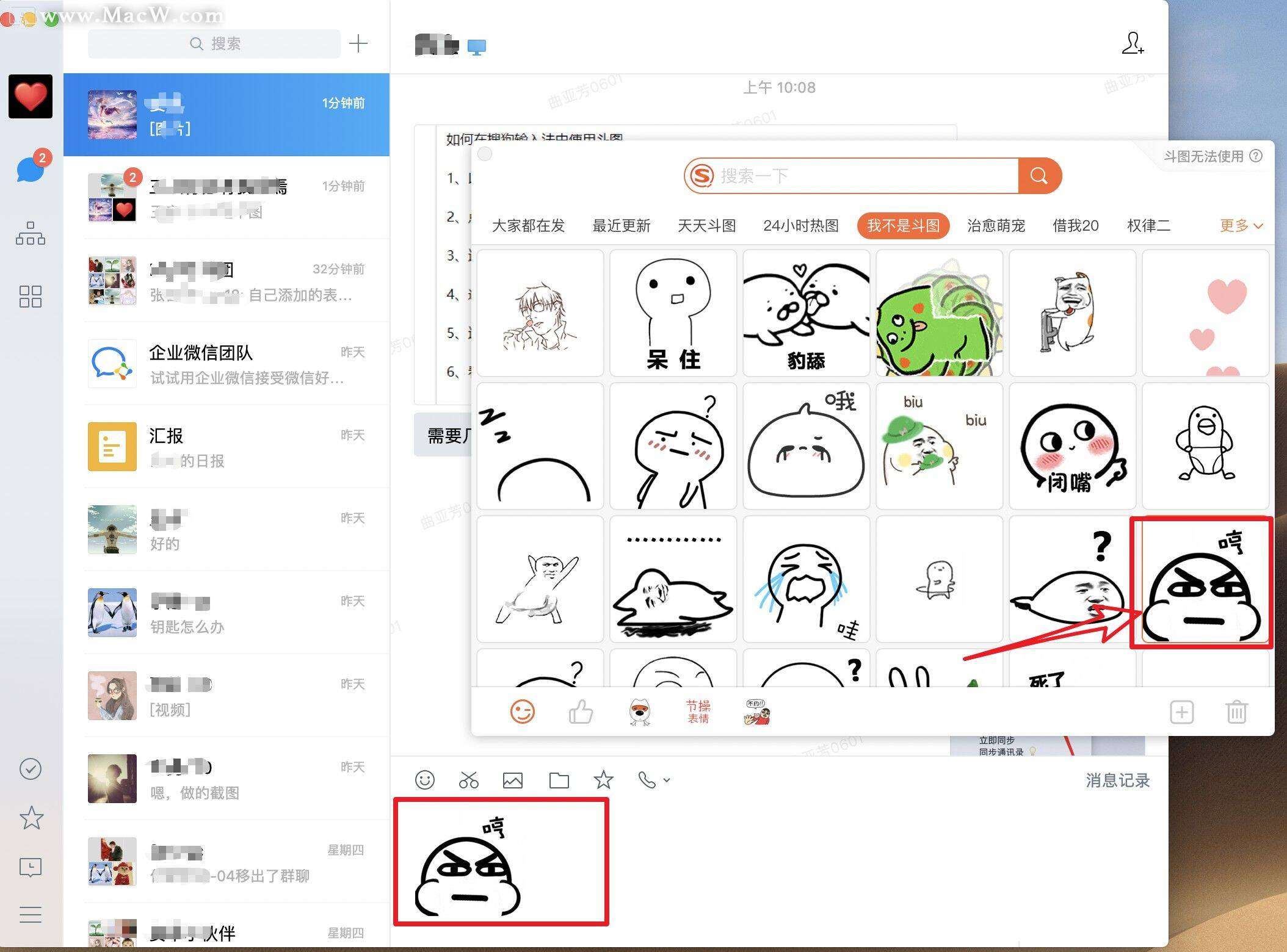Screen dimensions: 1287x952
Task: Open the 企业微信团队 conversation
Action: [x=227, y=364]
